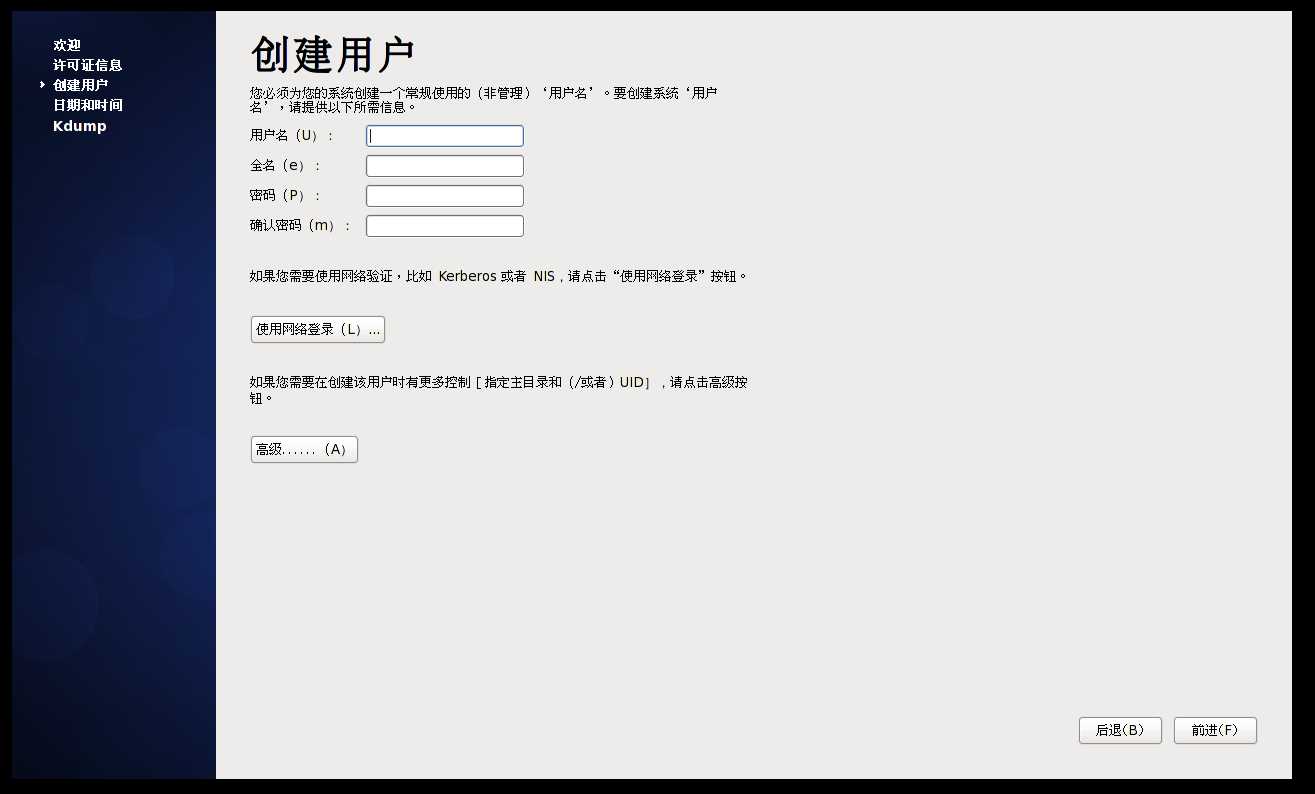Image resolution: width=1315 pixels, height=794 pixels.
Task: Click the 全名 (Full name) input field
Action: point(444,165)
